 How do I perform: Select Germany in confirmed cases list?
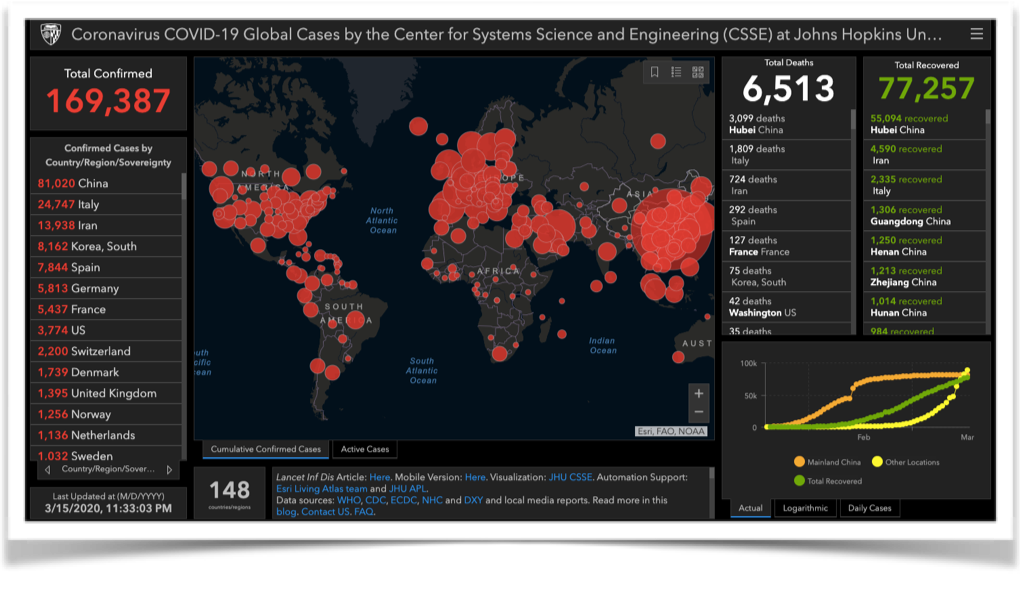[x=106, y=288]
